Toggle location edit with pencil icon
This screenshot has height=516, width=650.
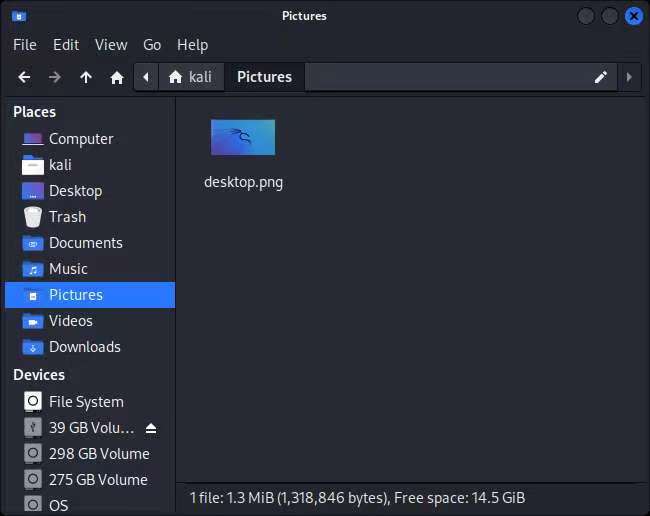coord(601,77)
